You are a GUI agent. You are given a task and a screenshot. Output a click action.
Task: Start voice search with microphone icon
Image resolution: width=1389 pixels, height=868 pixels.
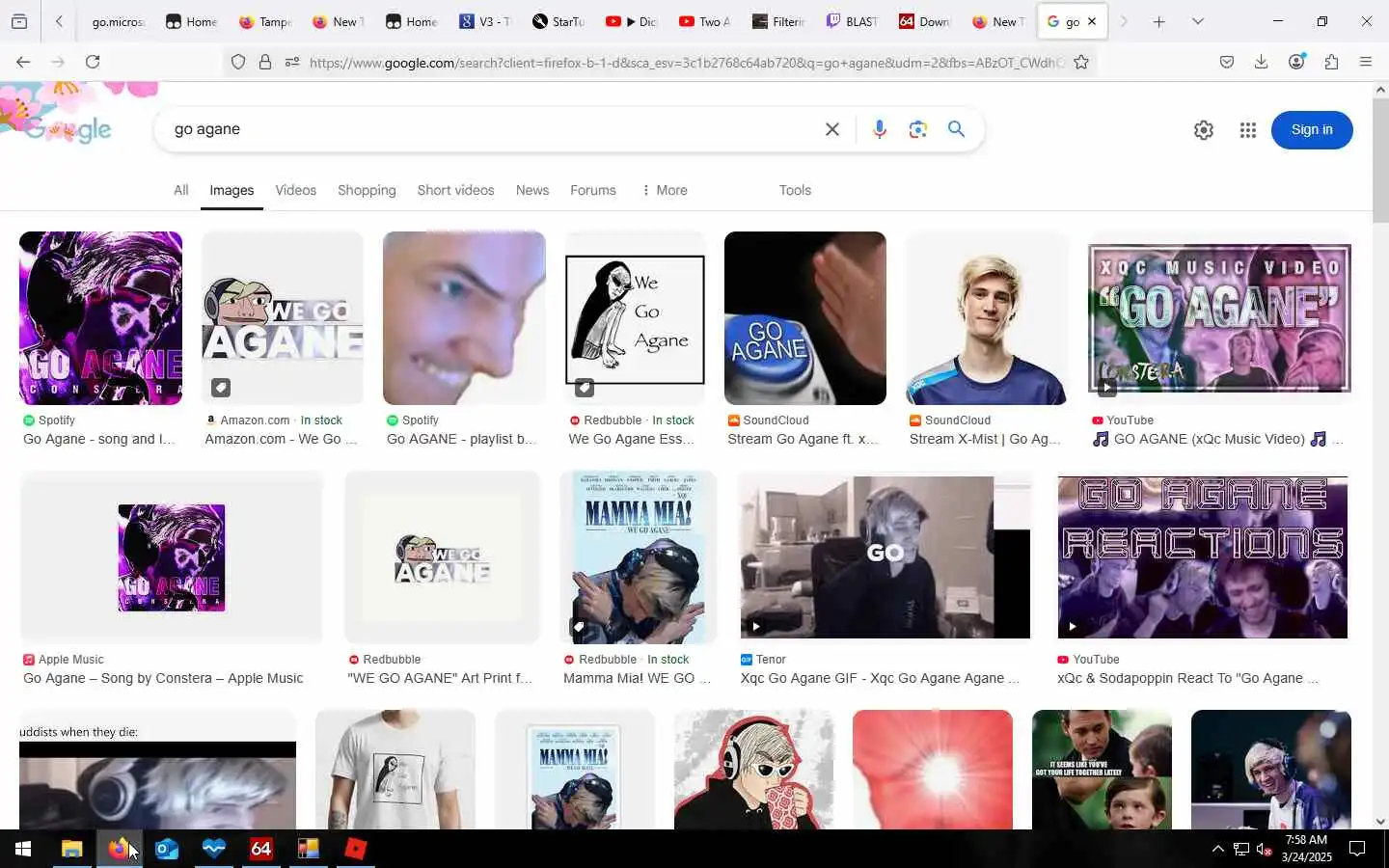(x=879, y=129)
